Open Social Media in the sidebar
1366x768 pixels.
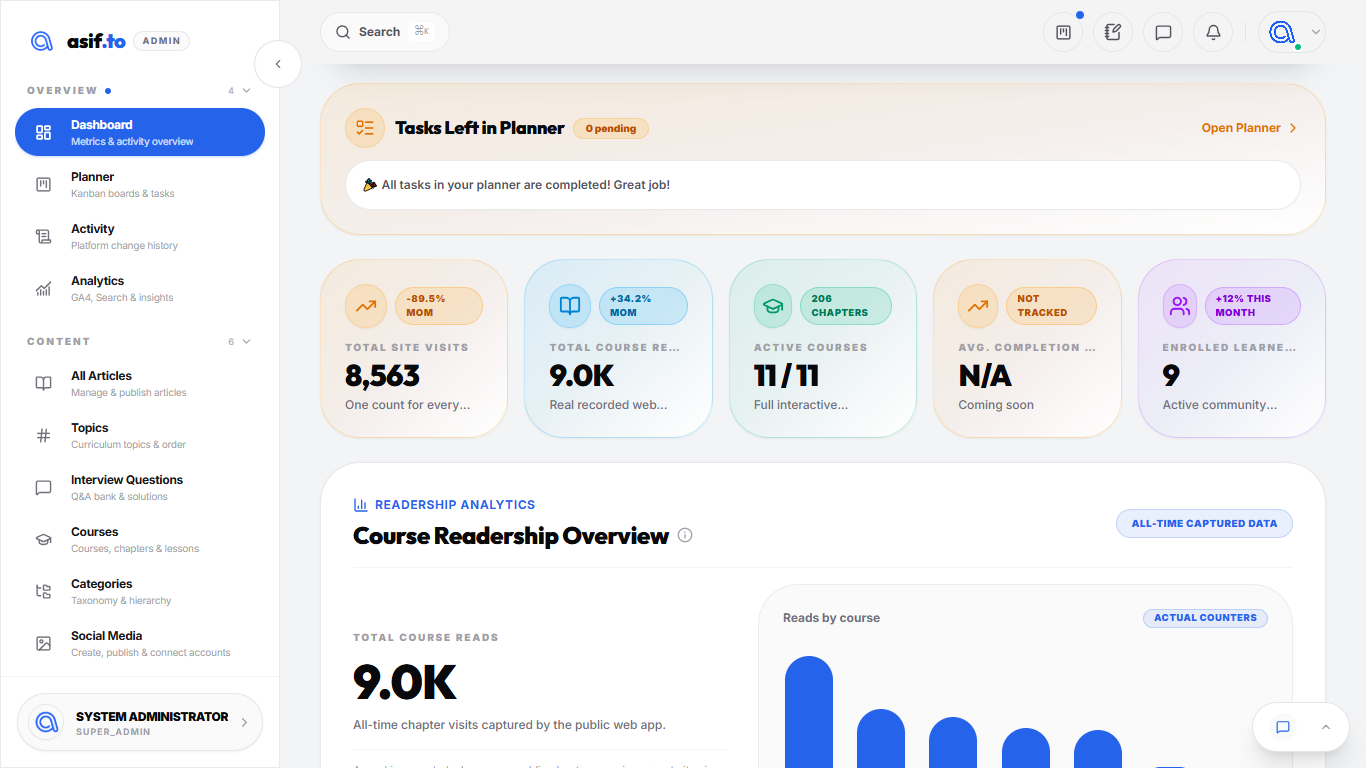pyautogui.click(x=140, y=643)
